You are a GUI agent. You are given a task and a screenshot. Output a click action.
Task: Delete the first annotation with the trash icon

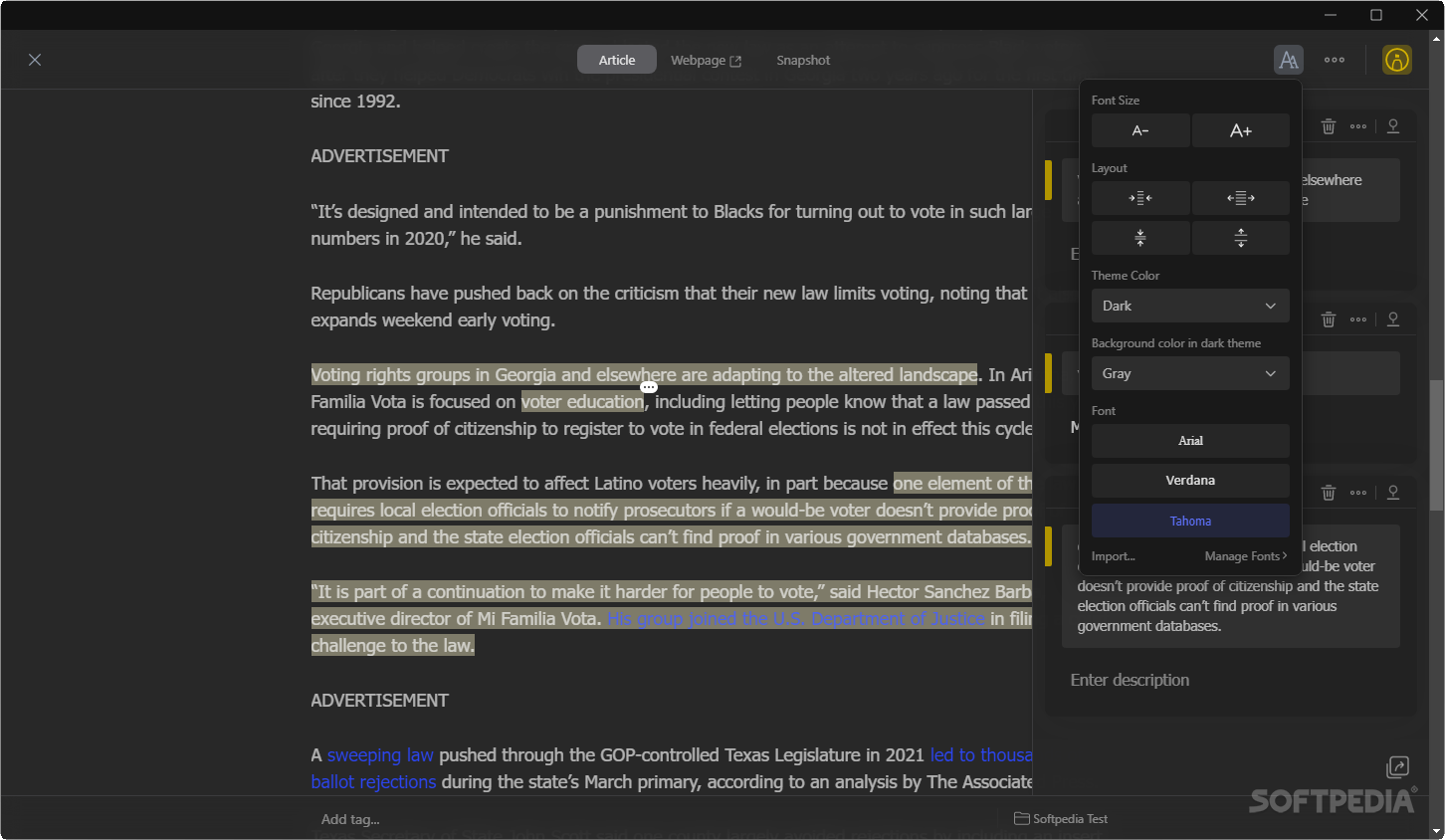(x=1329, y=126)
